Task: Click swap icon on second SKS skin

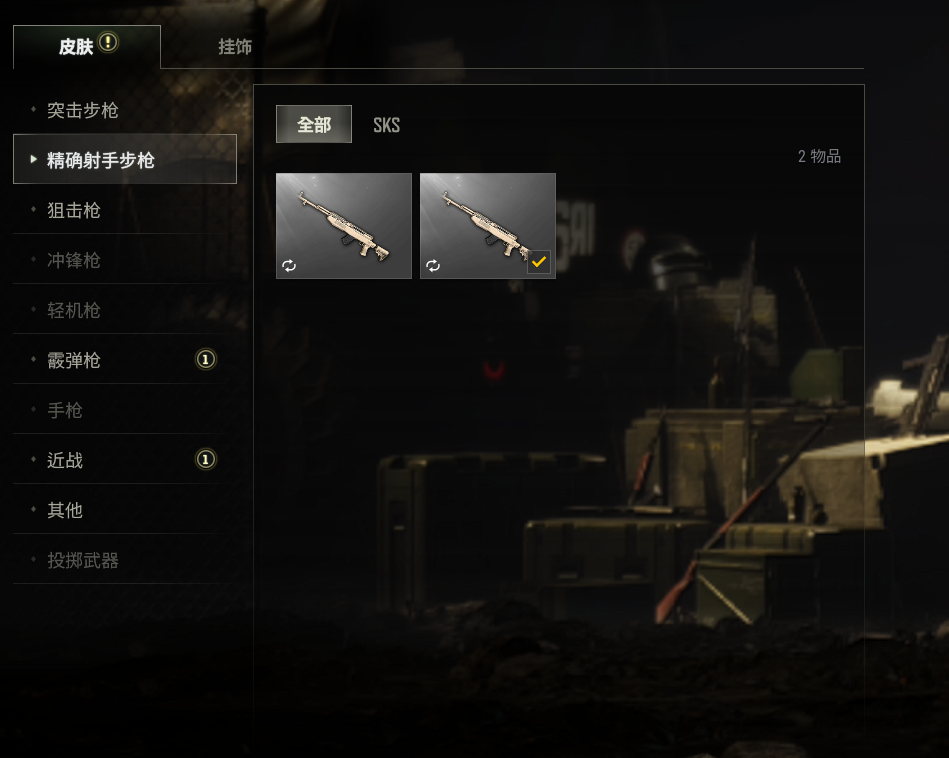Action: (x=433, y=265)
